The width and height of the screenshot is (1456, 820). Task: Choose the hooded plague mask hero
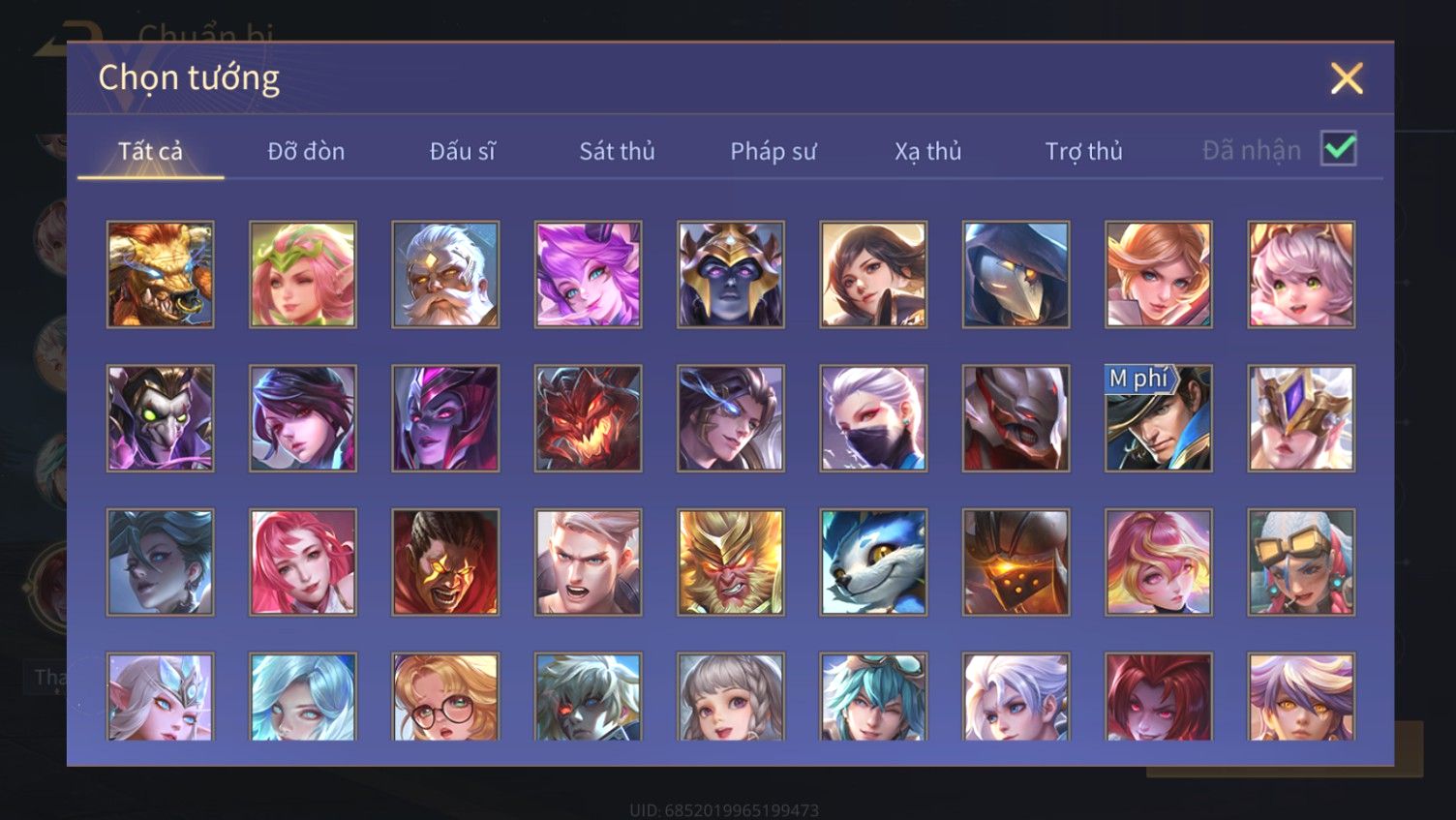pyautogui.click(x=1016, y=274)
